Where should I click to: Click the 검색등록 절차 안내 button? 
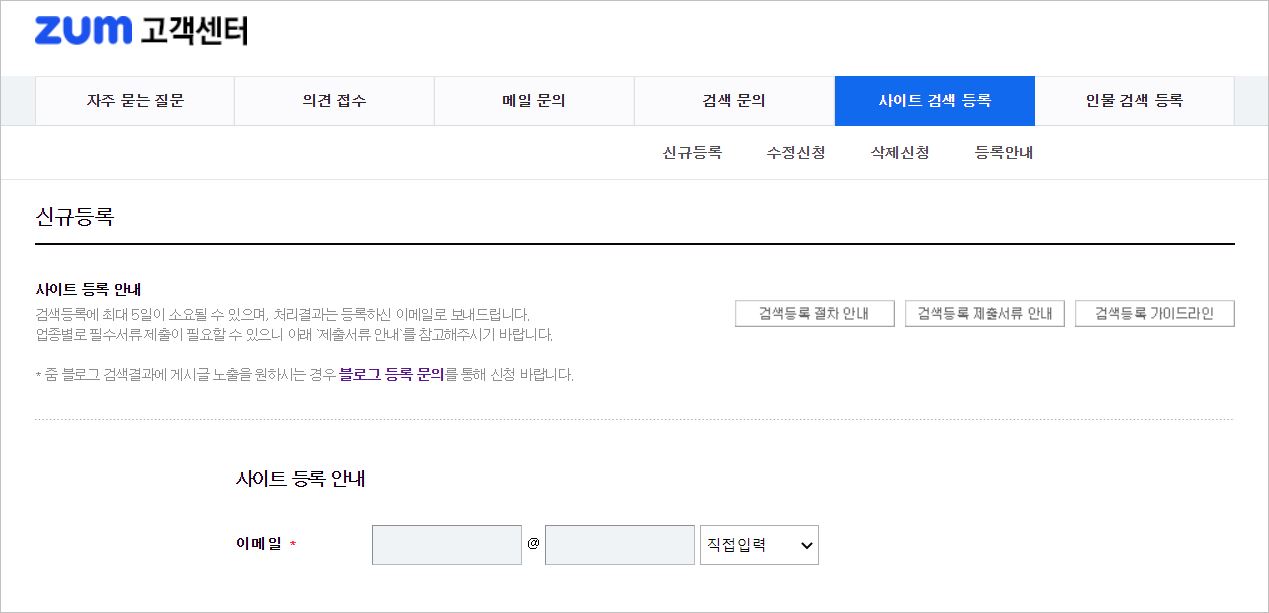tap(814, 313)
